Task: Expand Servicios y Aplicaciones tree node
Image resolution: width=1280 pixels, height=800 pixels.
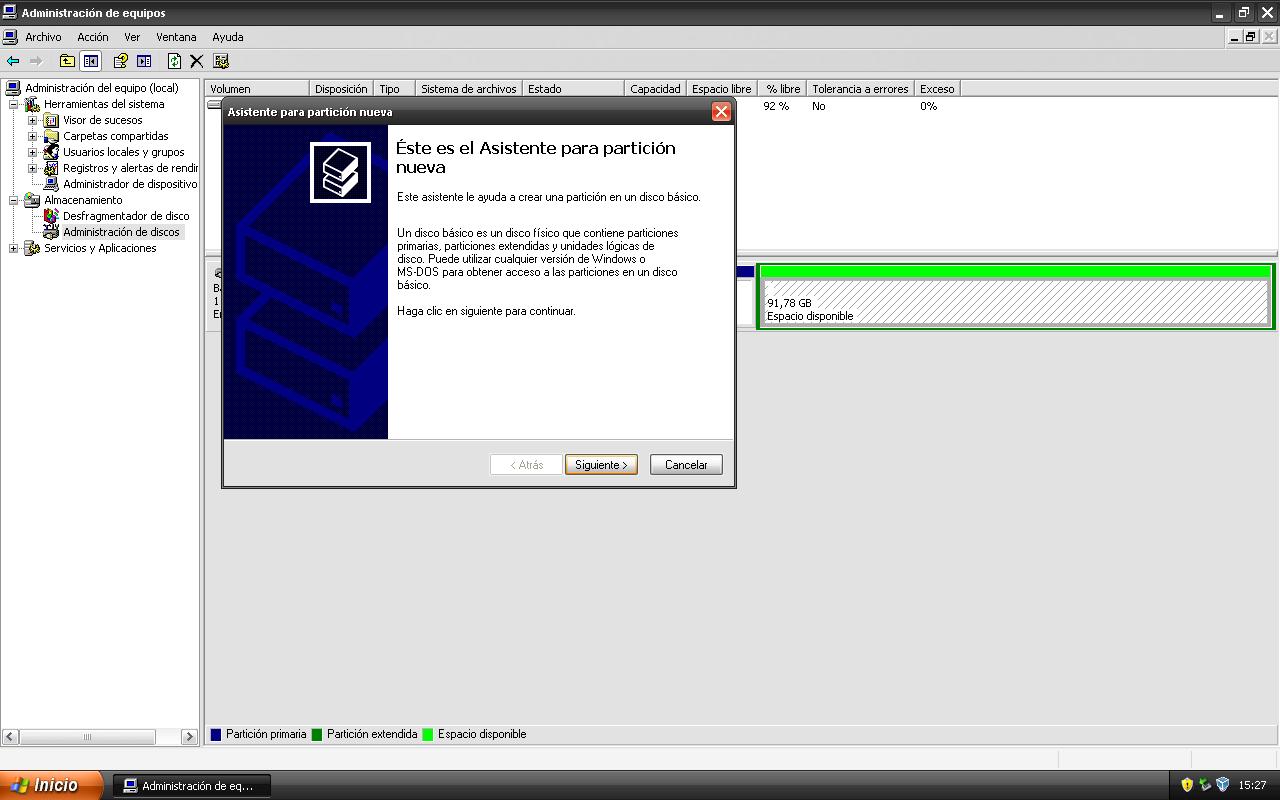Action: pyautogui.click(x=13, y=248)
